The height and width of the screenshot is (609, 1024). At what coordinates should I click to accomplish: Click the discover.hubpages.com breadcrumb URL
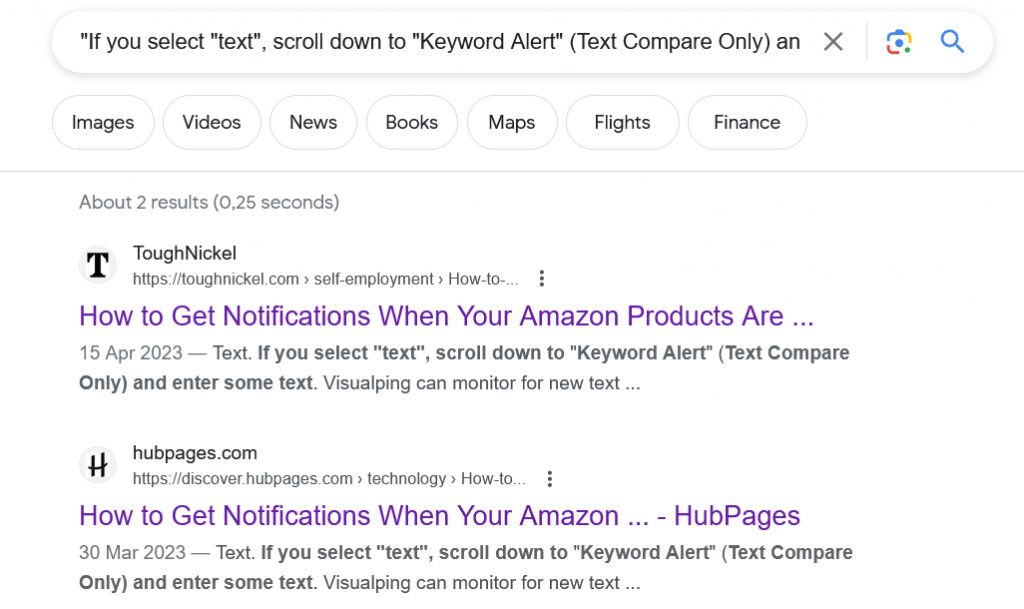(x=329, y=479)
